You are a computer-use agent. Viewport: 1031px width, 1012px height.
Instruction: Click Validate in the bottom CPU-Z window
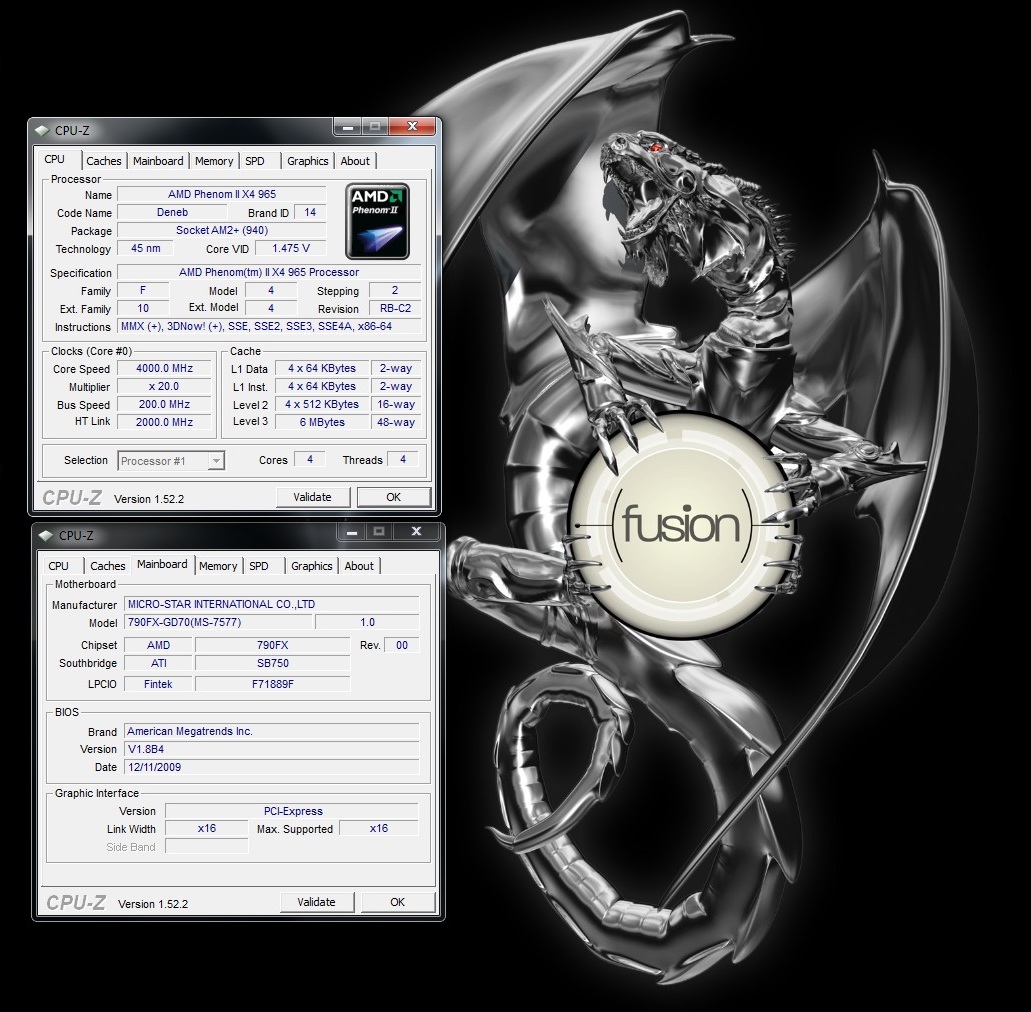tap(316, 902)
